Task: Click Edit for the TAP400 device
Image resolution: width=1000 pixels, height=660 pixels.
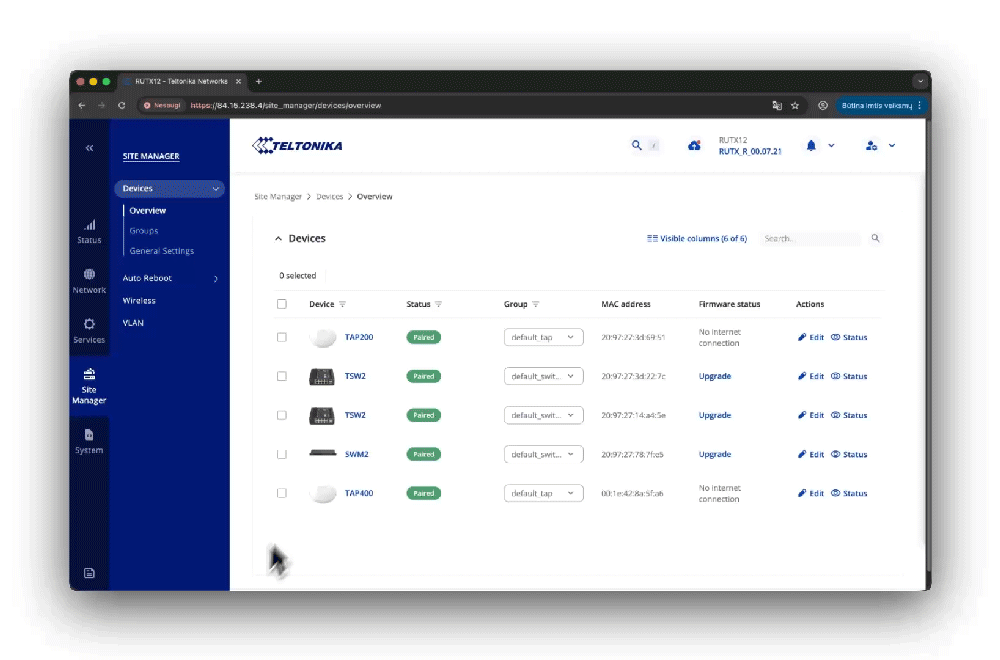Action: (x=811, y=493)
